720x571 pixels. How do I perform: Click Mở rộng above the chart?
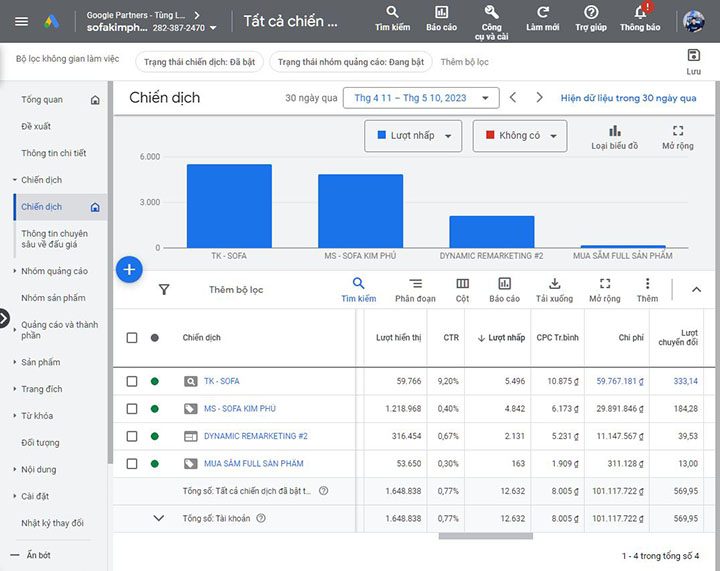coord(678,137)
